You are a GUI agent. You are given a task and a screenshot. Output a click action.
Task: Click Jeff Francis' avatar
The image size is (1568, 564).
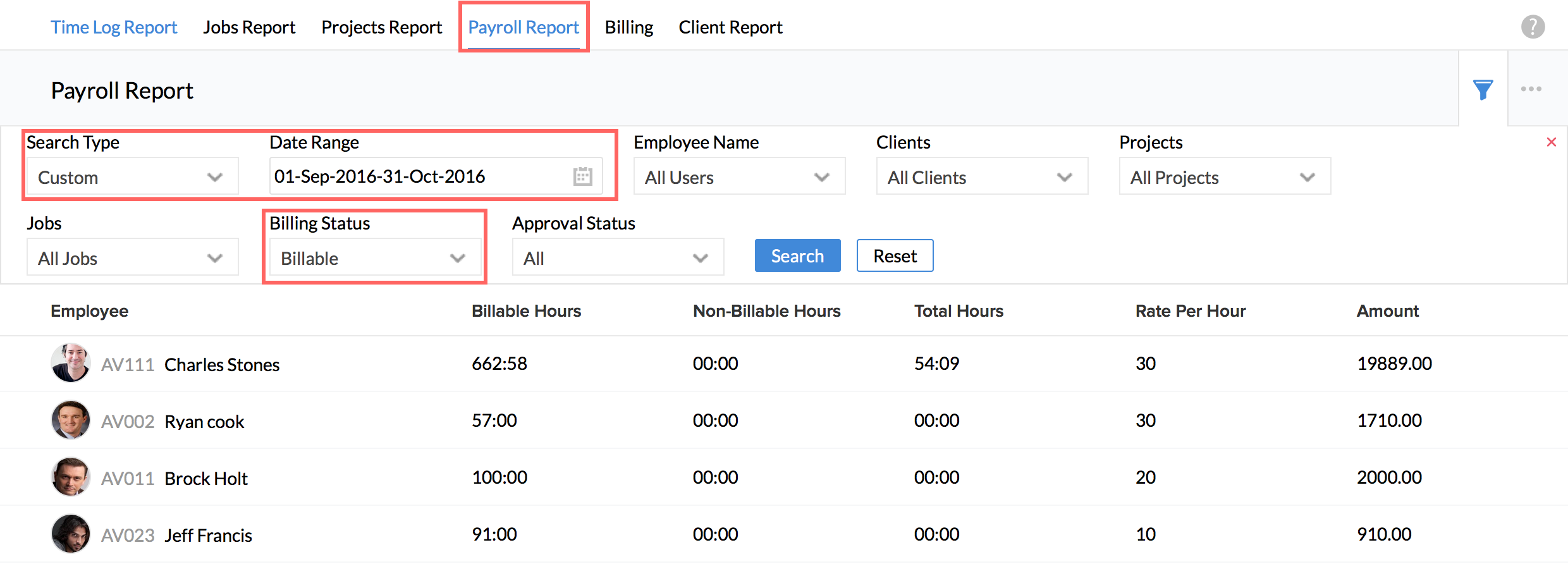point(70,534)
